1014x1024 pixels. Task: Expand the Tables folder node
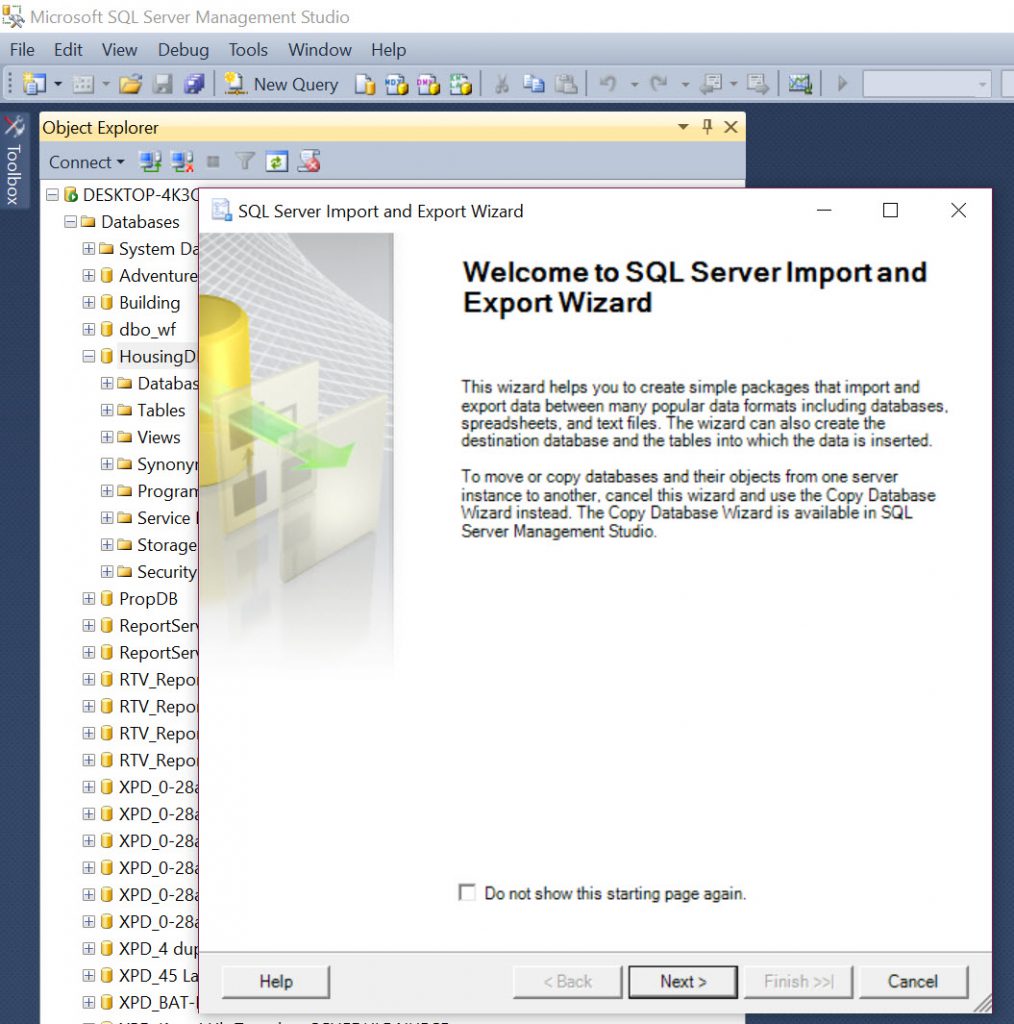107,410
